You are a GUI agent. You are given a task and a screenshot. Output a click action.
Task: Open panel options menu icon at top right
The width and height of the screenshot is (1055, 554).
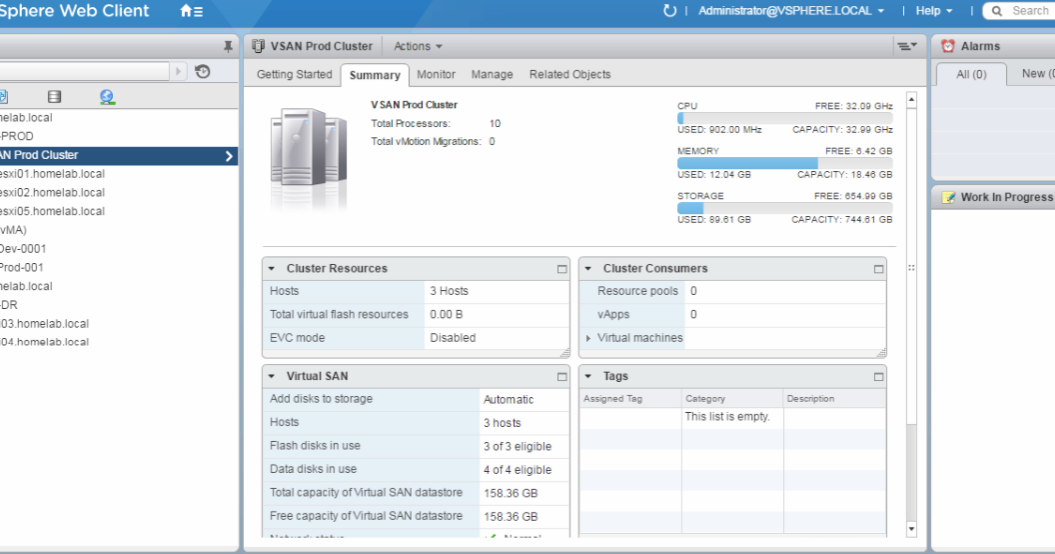[906, 46]
